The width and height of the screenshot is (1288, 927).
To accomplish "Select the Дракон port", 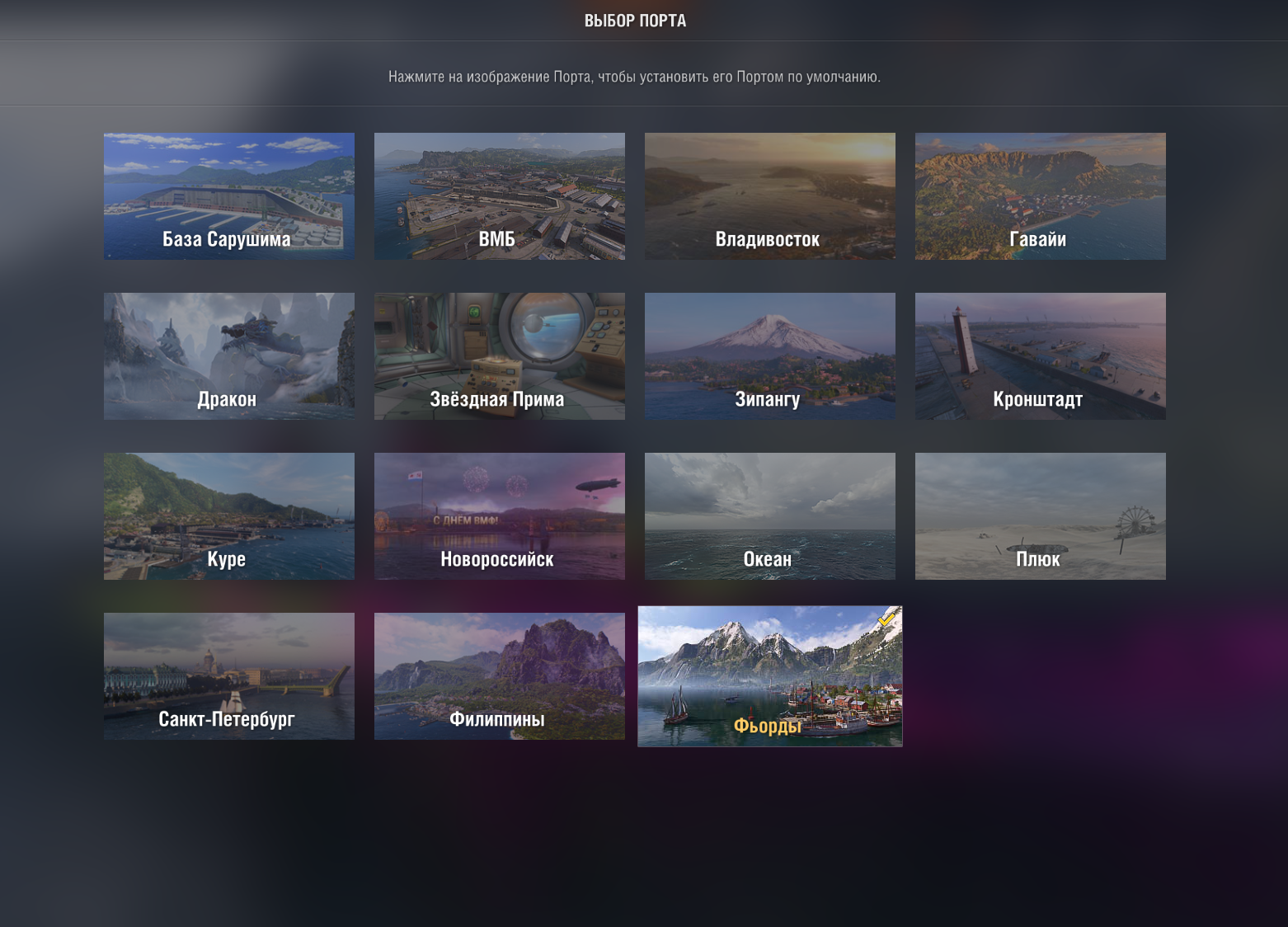I will pyautogui.click(x=229, y=356).
